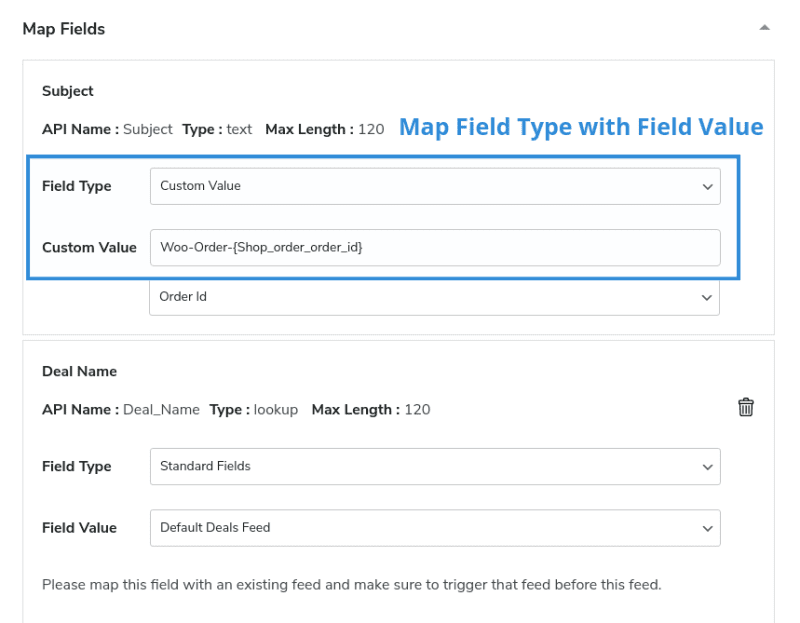The height and width of the screenshot is (623, 800).
Task: Click chevron arrow of Order Id dropdown
Action: click(x=707, y=298)
